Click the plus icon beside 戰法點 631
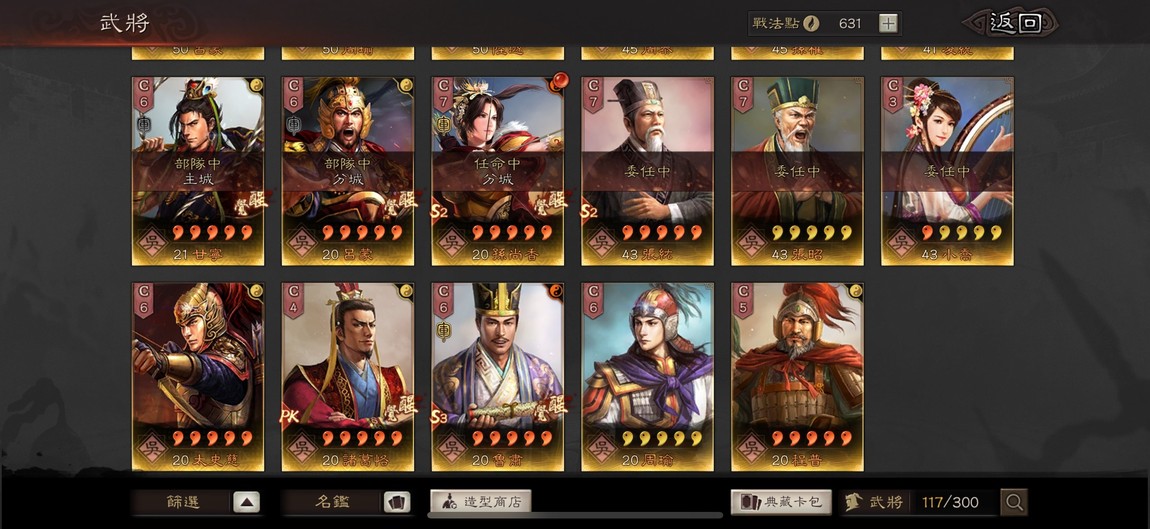Image resolution: width=1150 pixels, height=529 pixels. (888, 23)
